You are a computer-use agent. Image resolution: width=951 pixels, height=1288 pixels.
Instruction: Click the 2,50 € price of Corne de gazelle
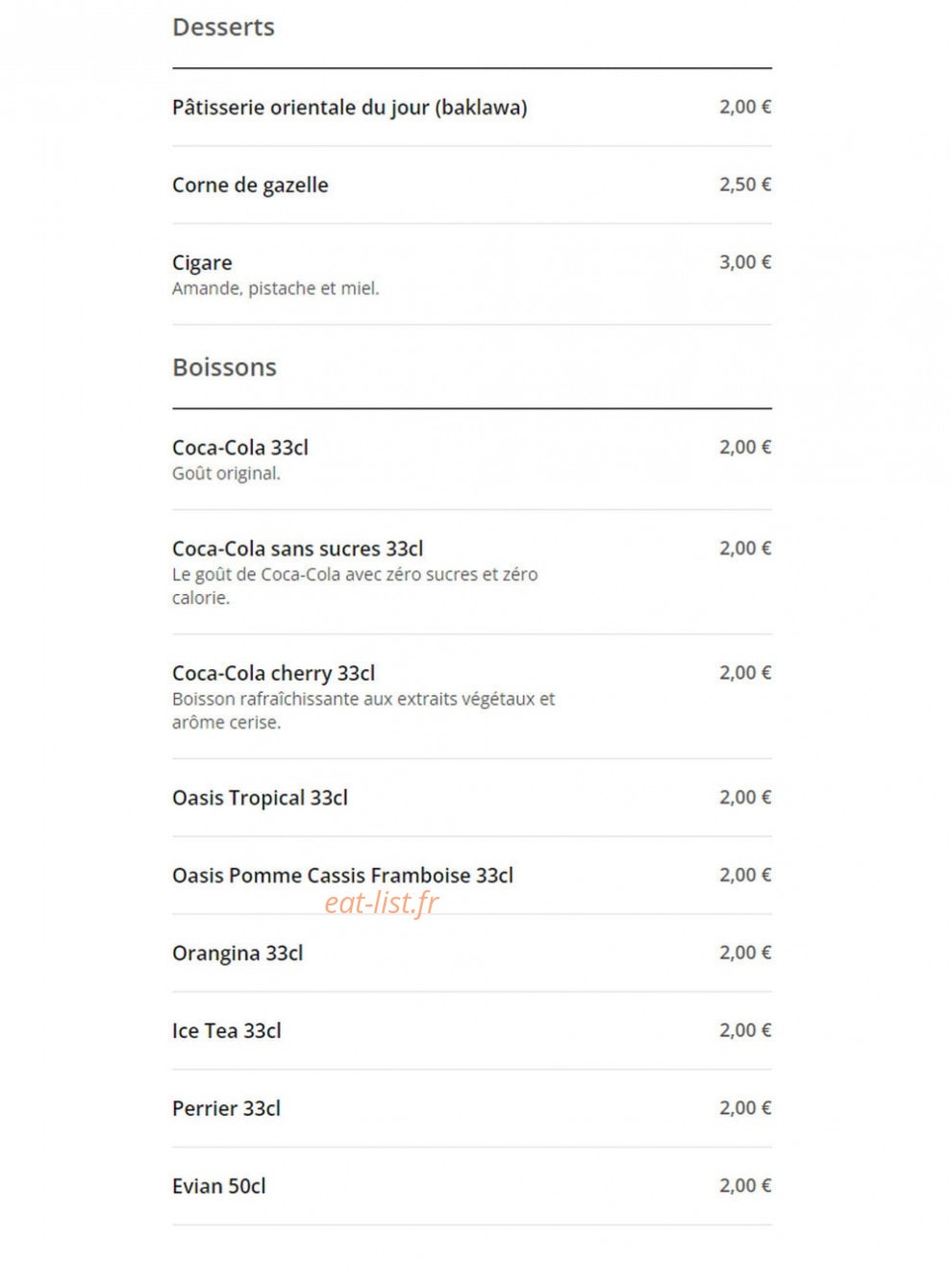pos(745,185)
